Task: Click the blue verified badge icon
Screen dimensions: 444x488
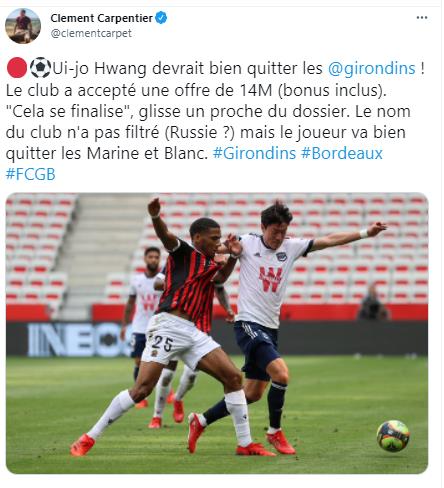Action: [x=161, y=18]
